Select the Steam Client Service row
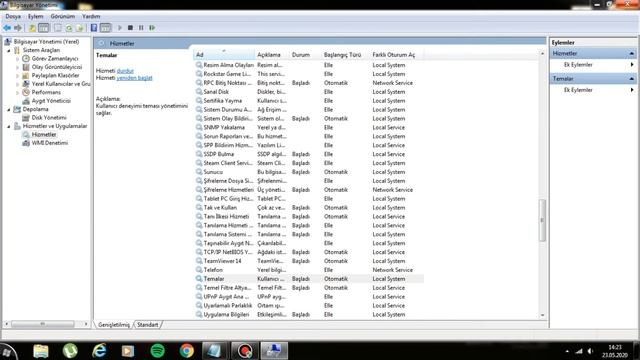640x360 pixels. pos(309,163)
